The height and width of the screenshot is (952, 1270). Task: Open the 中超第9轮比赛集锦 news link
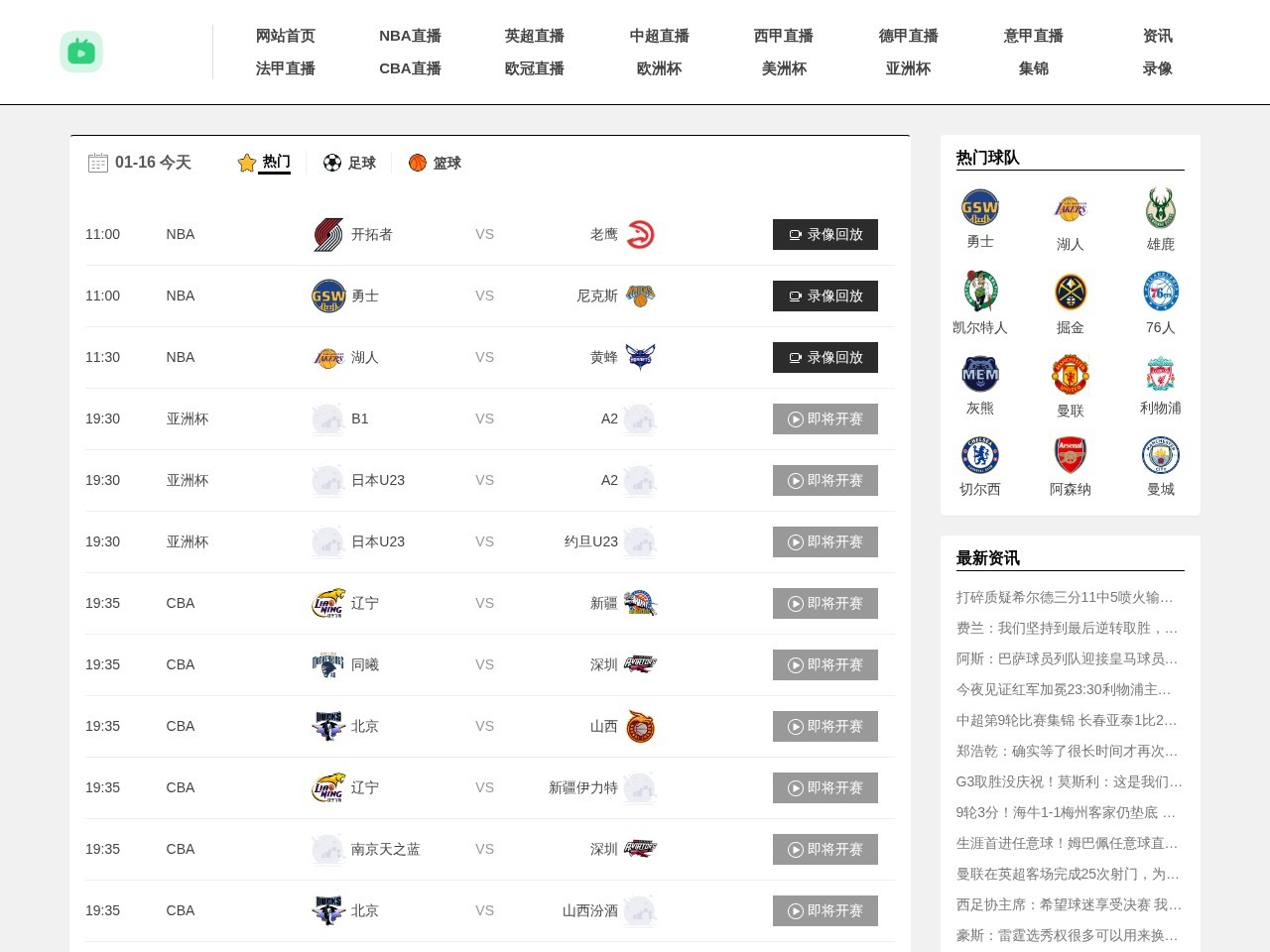click(x=1066, y=720)
